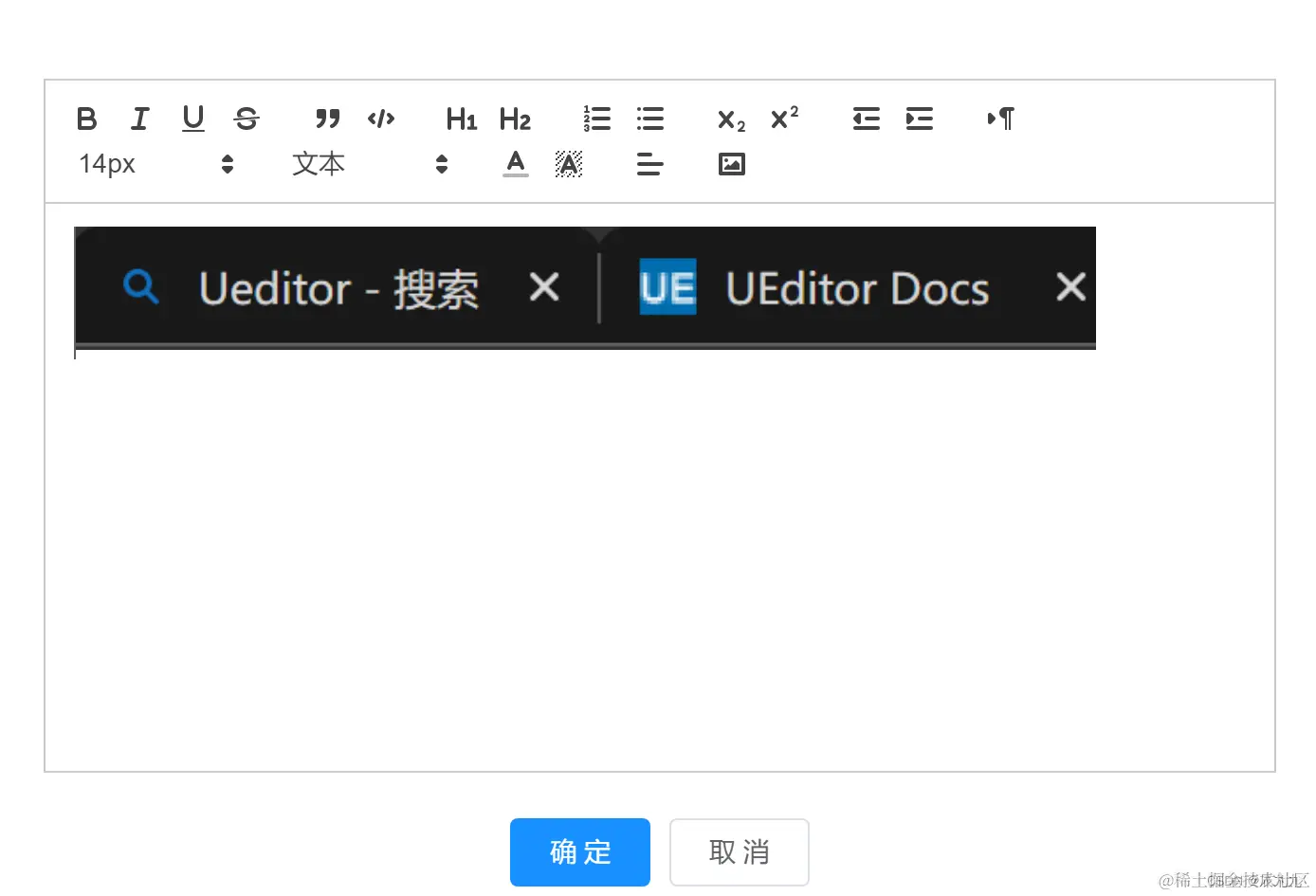1316x896 pixels.
Task: Toggle strikethrough formatting
Action: 246,119
